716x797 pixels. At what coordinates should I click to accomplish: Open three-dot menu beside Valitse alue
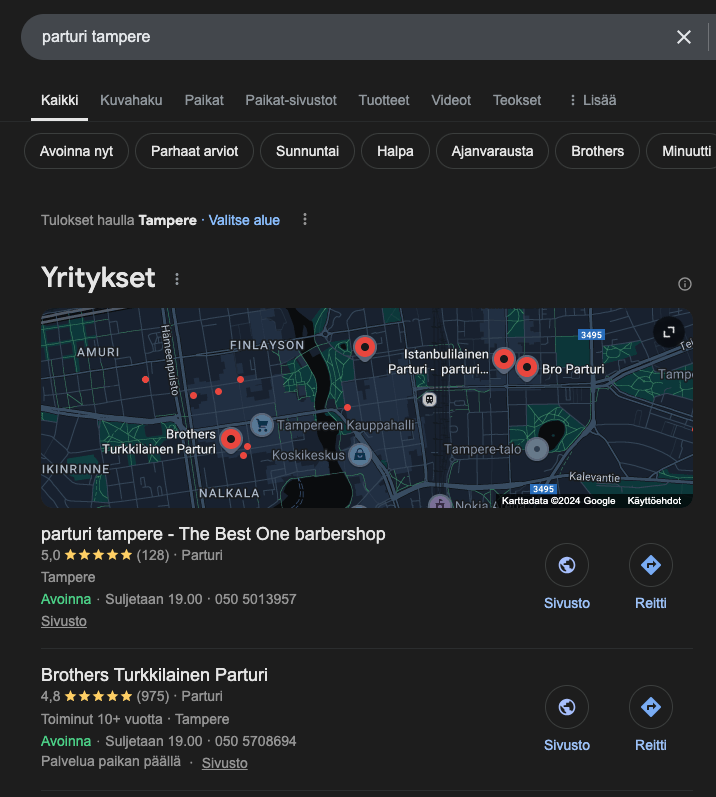305,220
